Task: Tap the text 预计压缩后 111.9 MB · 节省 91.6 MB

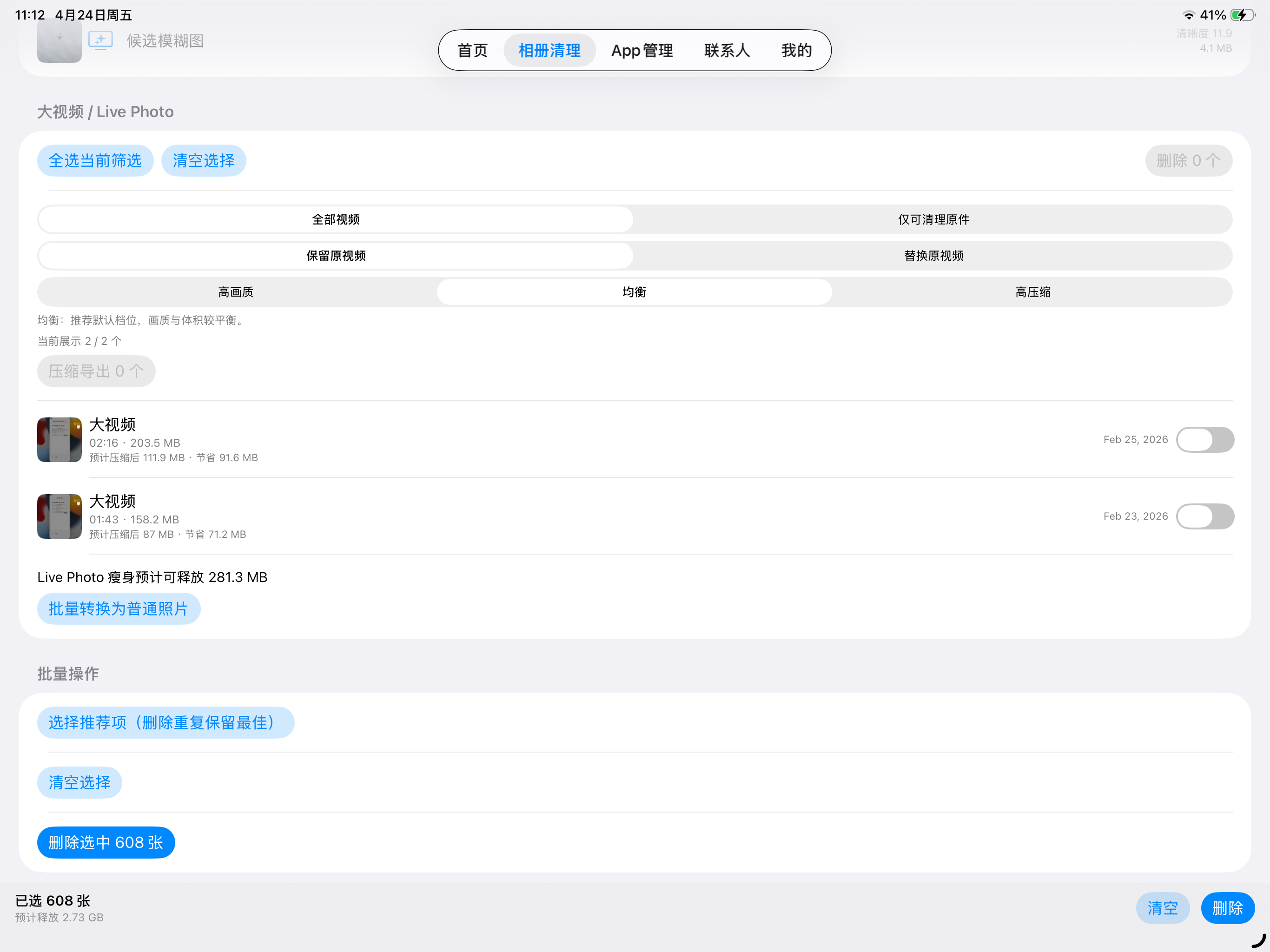Action: click(173, 458)
